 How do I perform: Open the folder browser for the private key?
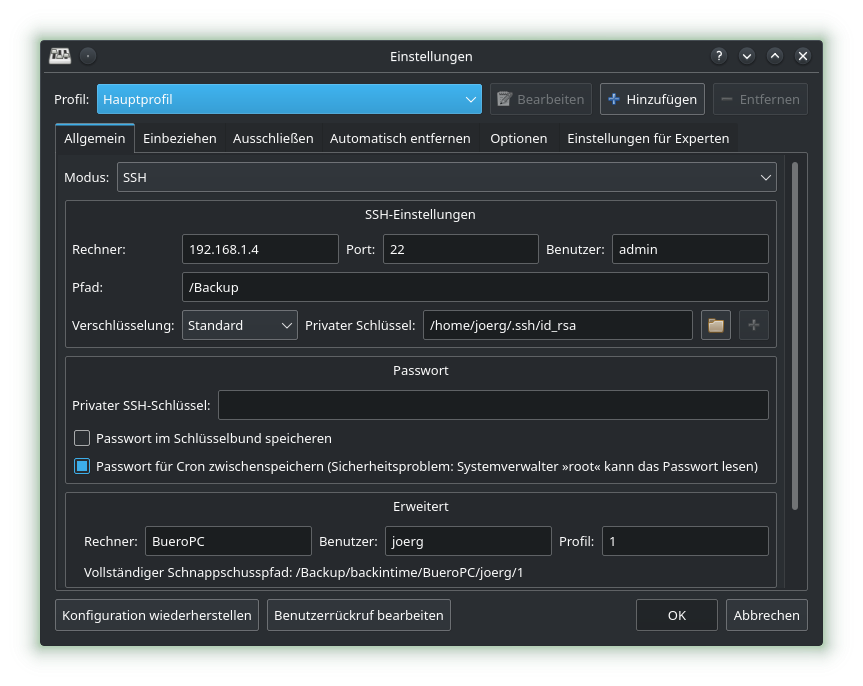point(715,324)
